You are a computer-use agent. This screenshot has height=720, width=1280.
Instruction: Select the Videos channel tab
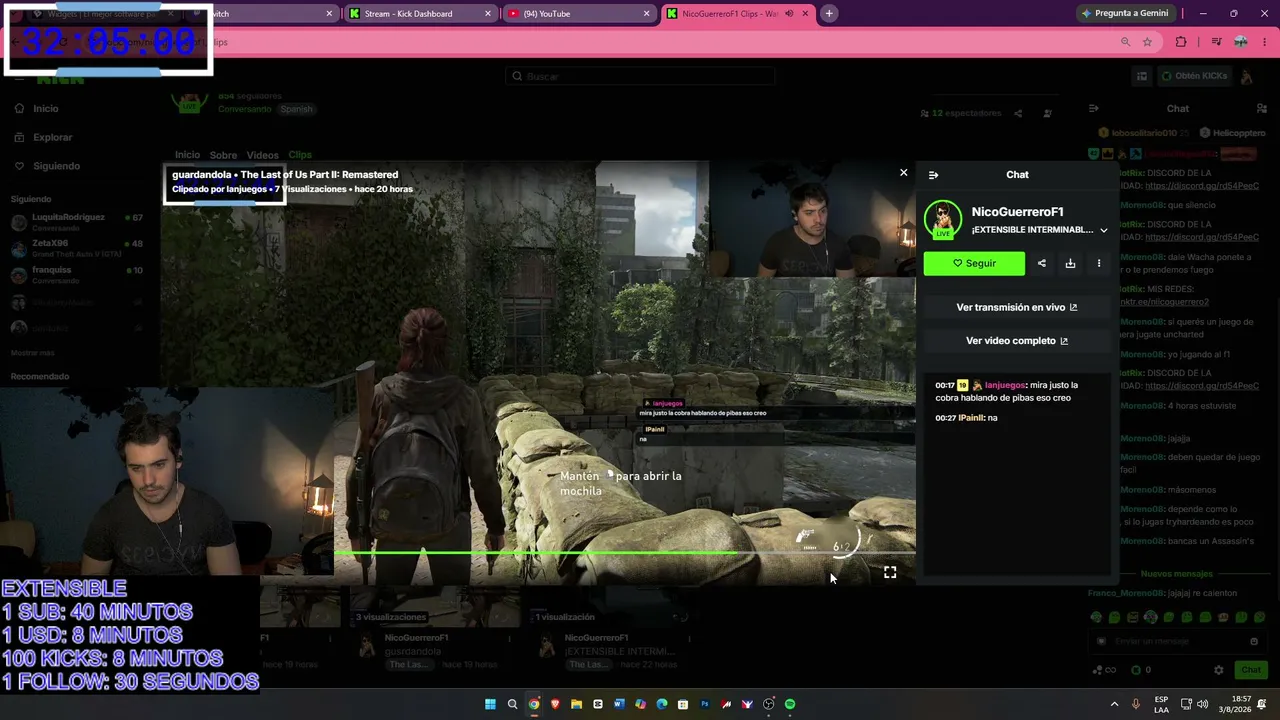click(x=262, y=155)
